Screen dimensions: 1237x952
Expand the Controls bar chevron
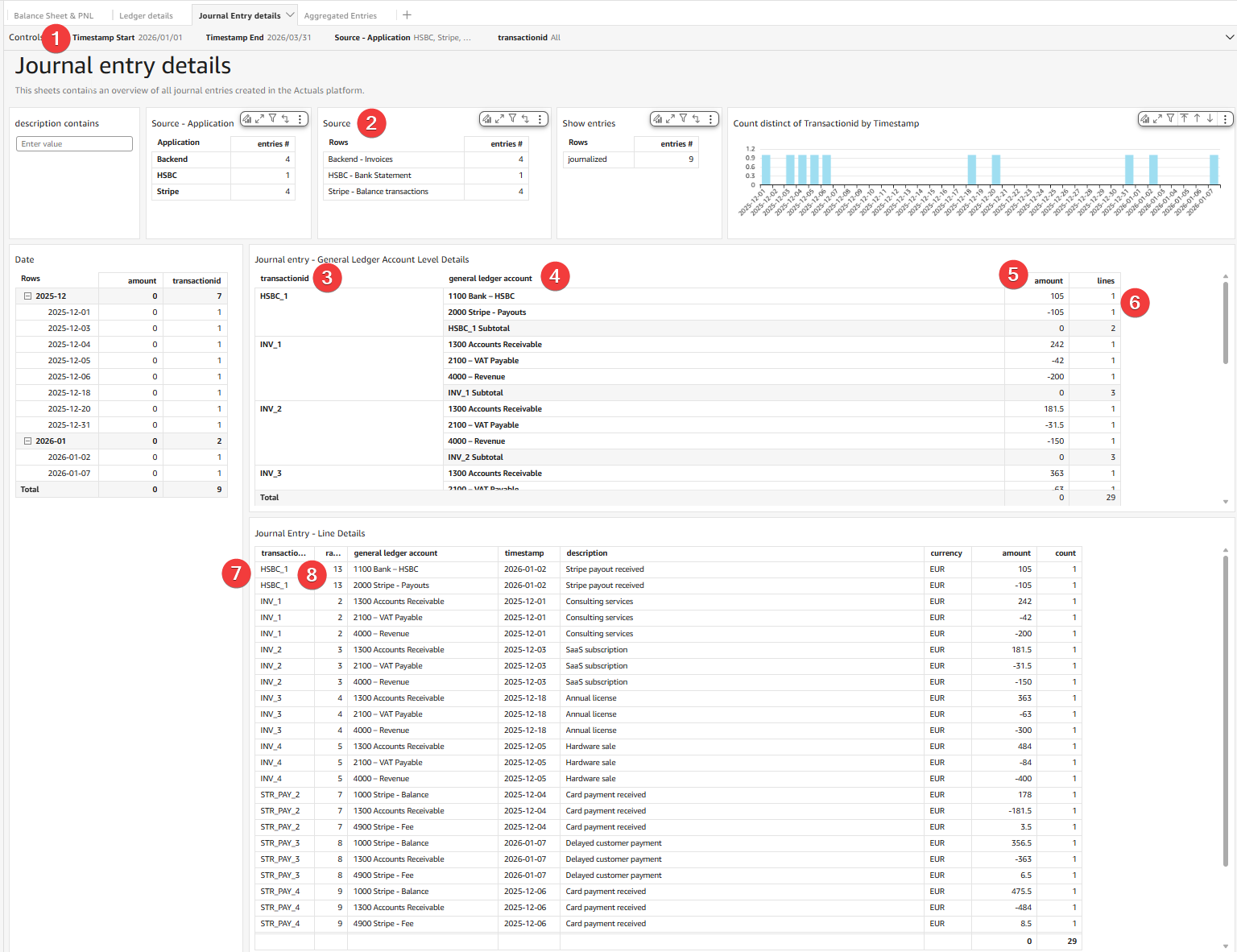coord(1229,37)
